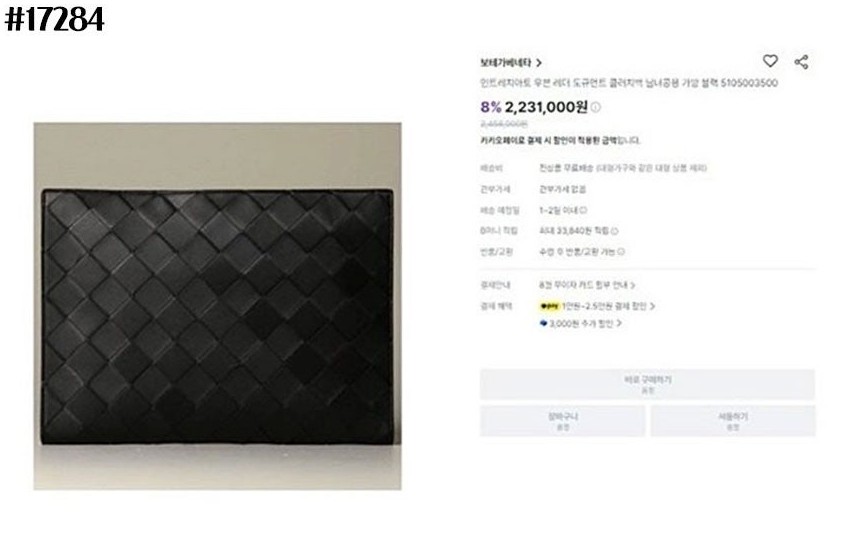This screenshot has width=852, height=556.
Task: Expand interest-free card installment info chevron
Action: click(633, 285)
